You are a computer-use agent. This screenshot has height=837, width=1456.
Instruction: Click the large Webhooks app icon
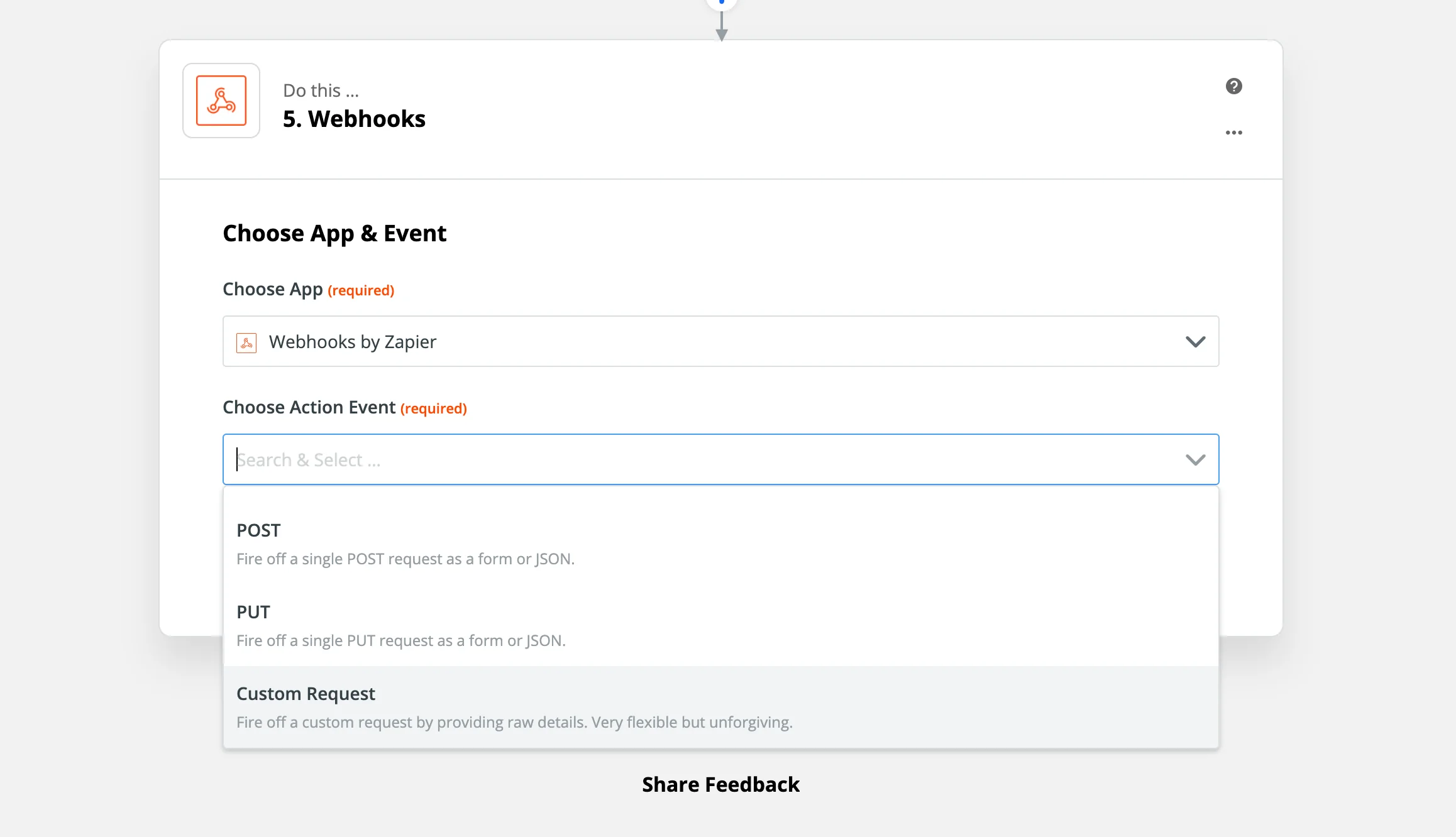[x=221, y=101]
